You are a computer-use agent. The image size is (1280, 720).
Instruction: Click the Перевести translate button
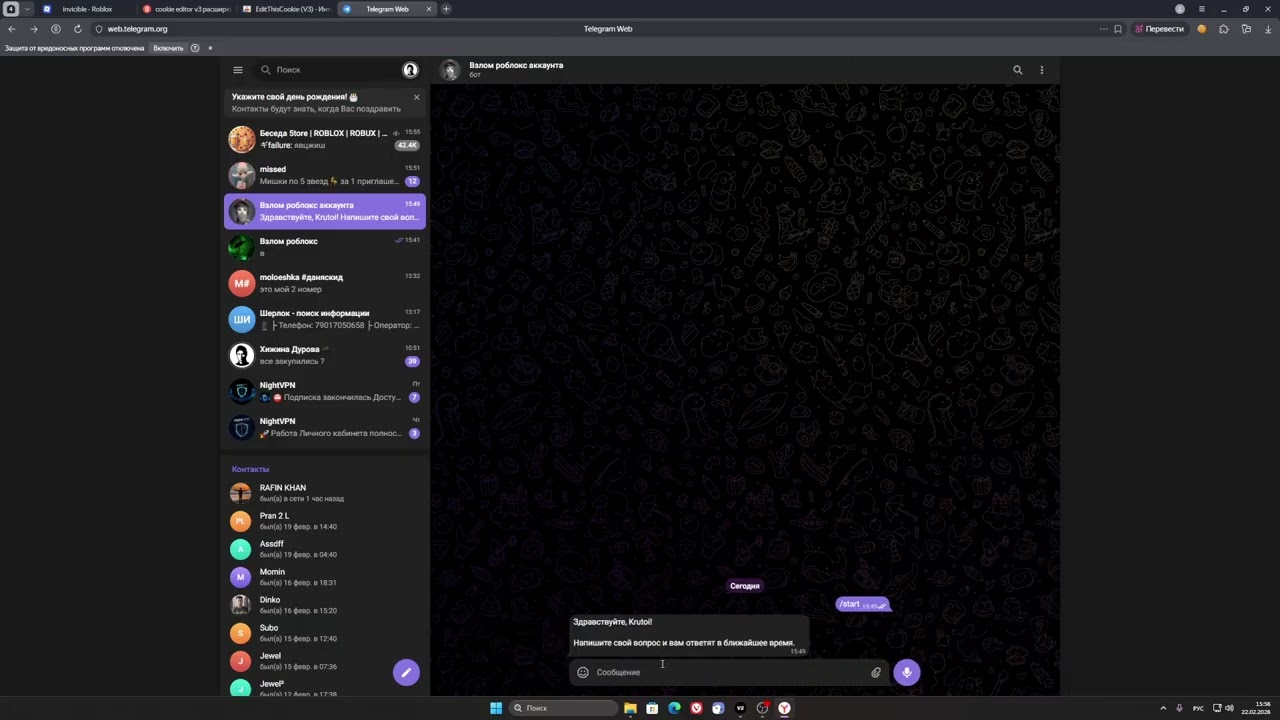[x=1159, y=29]
